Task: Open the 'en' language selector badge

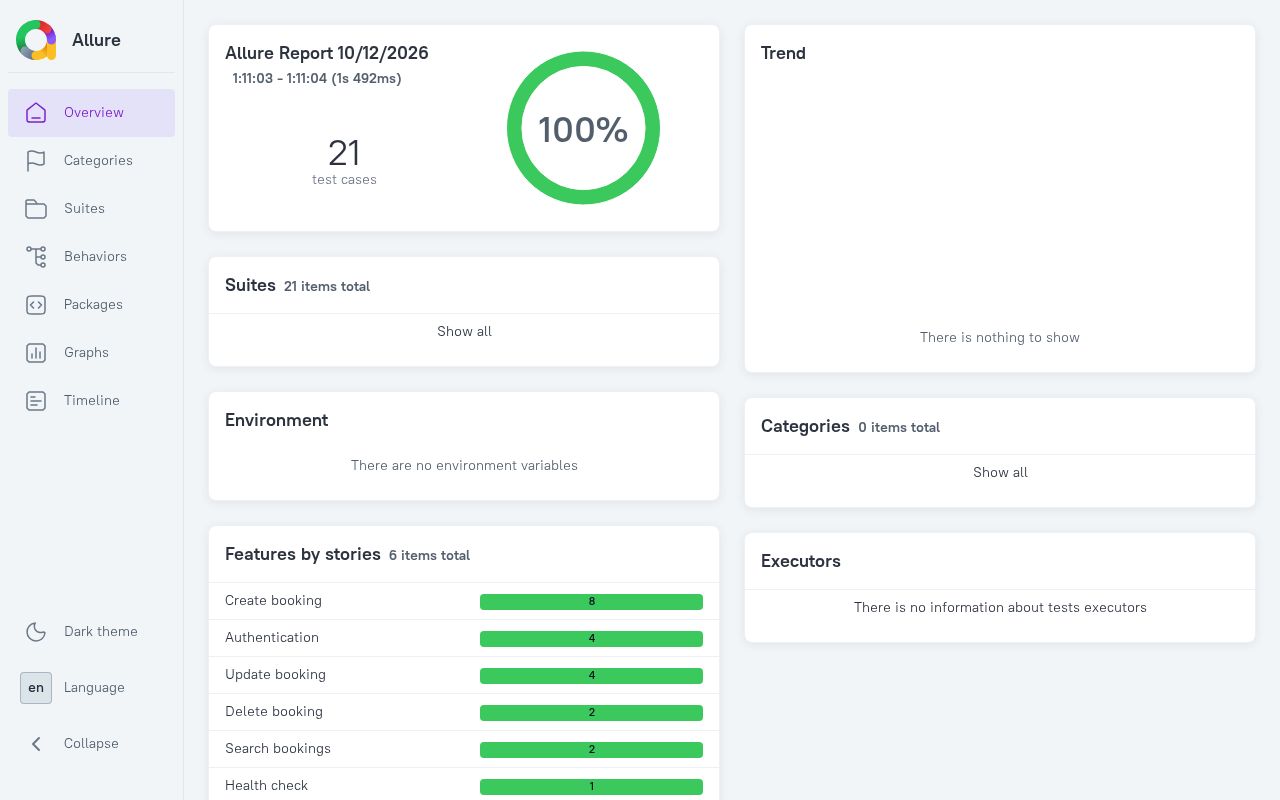Action: (36, 688)
